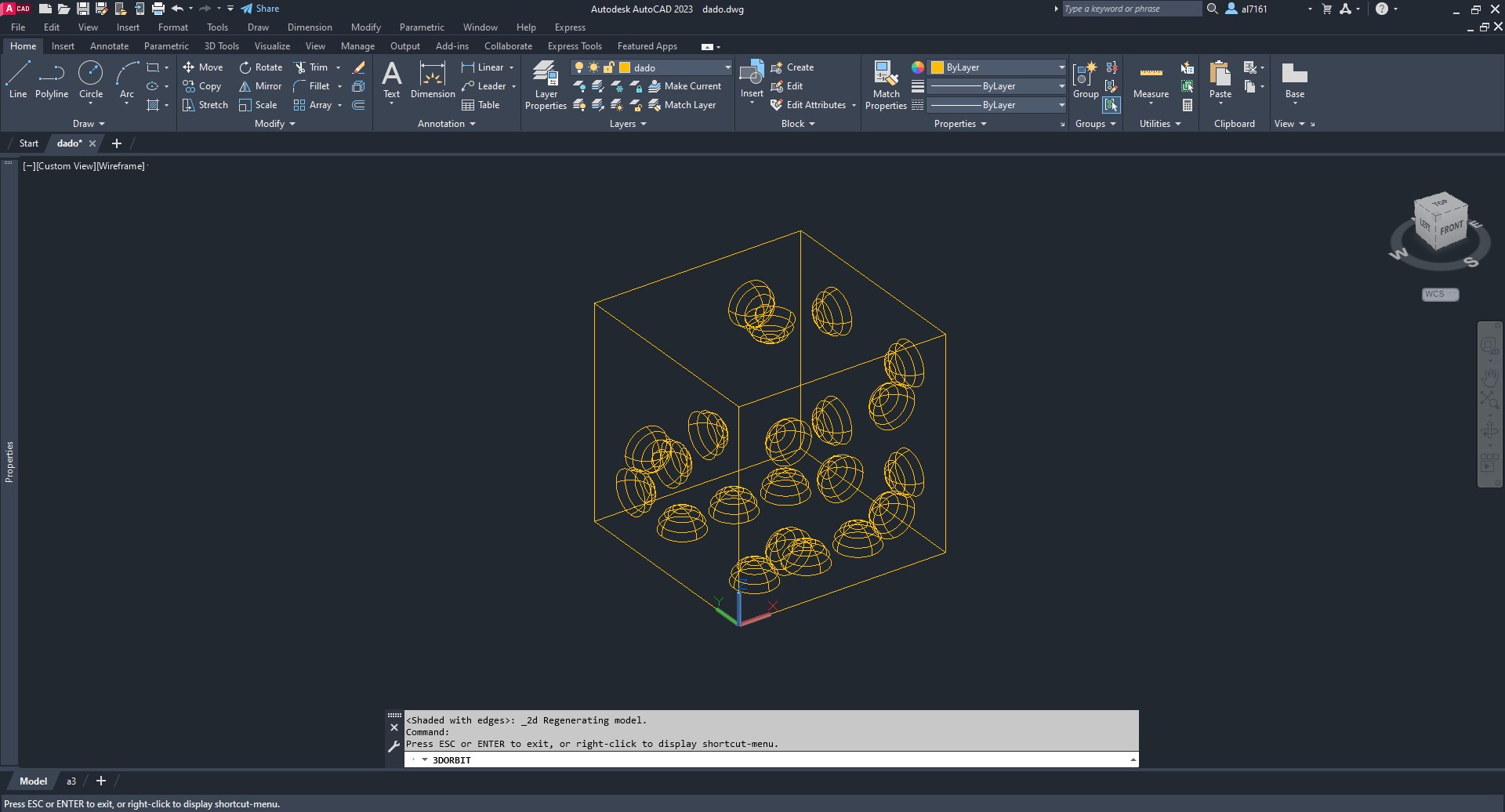Undo the last action

177,9
